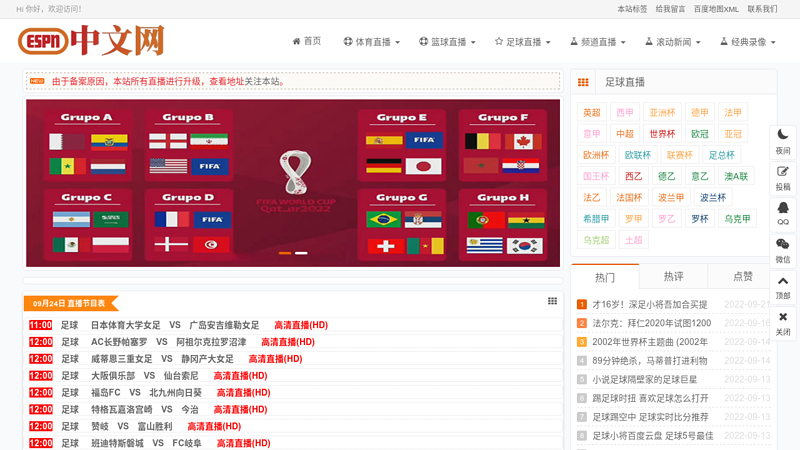Image resolution: width=800 pixels, height=450 pixels.
Task: Select the 澳A联 tag
Action: (x=736, y=177)
